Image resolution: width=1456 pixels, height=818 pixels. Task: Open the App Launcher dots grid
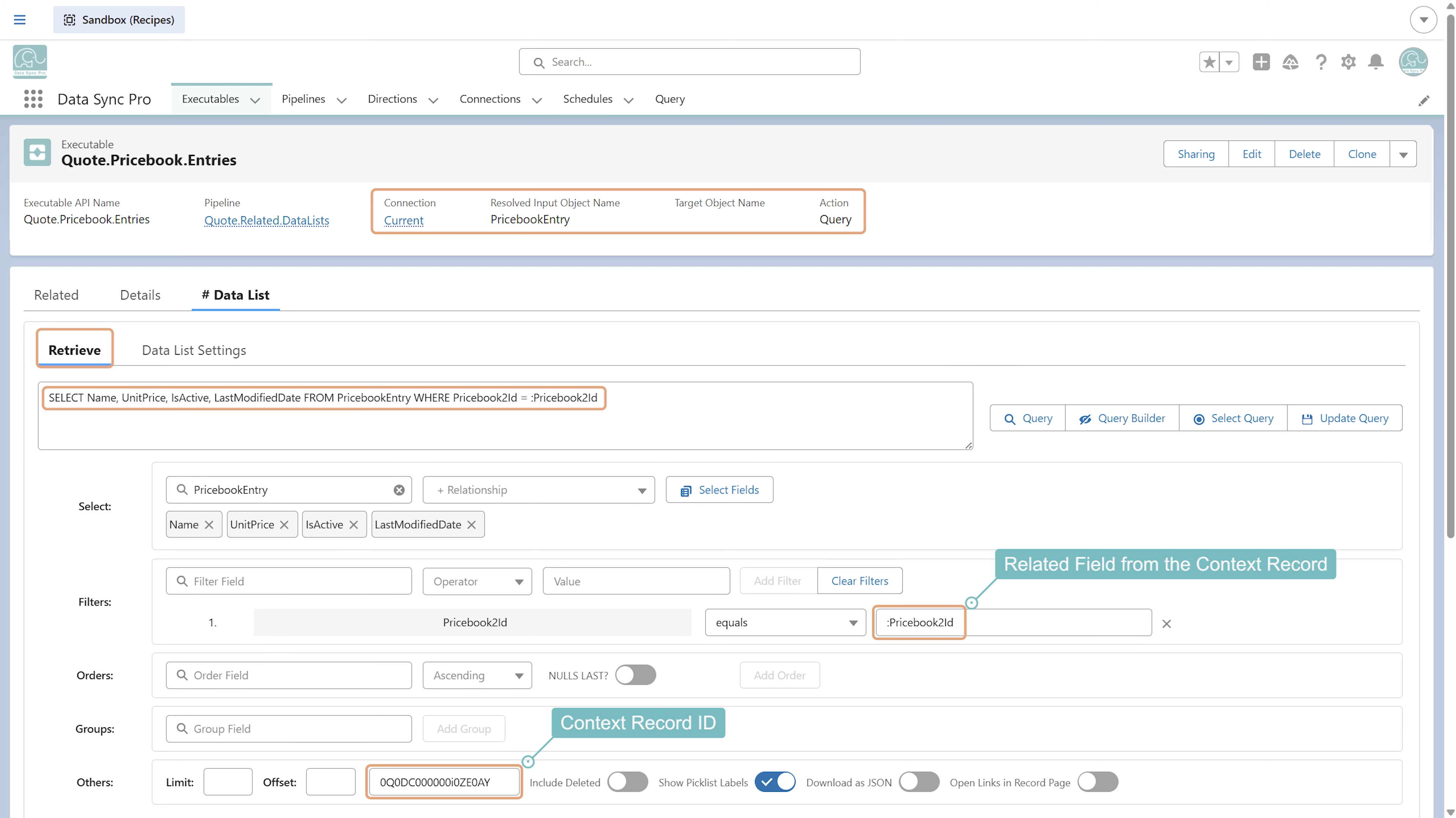[33, 99]
